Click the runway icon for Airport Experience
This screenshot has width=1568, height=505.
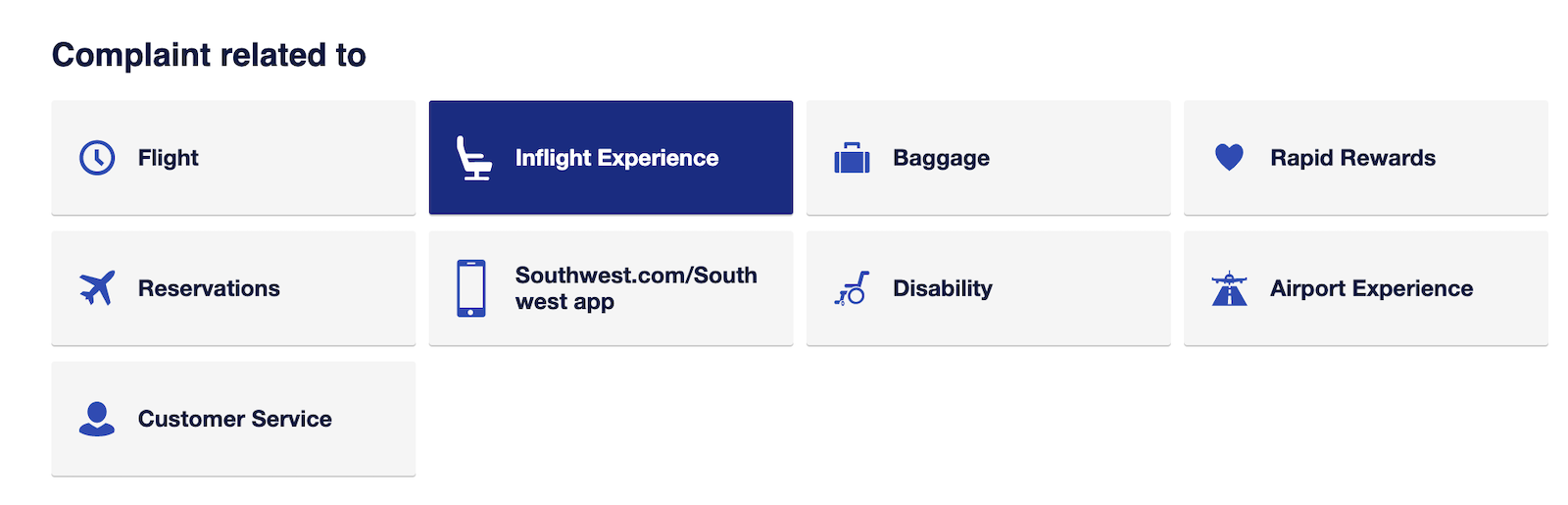pos(1229,289)
